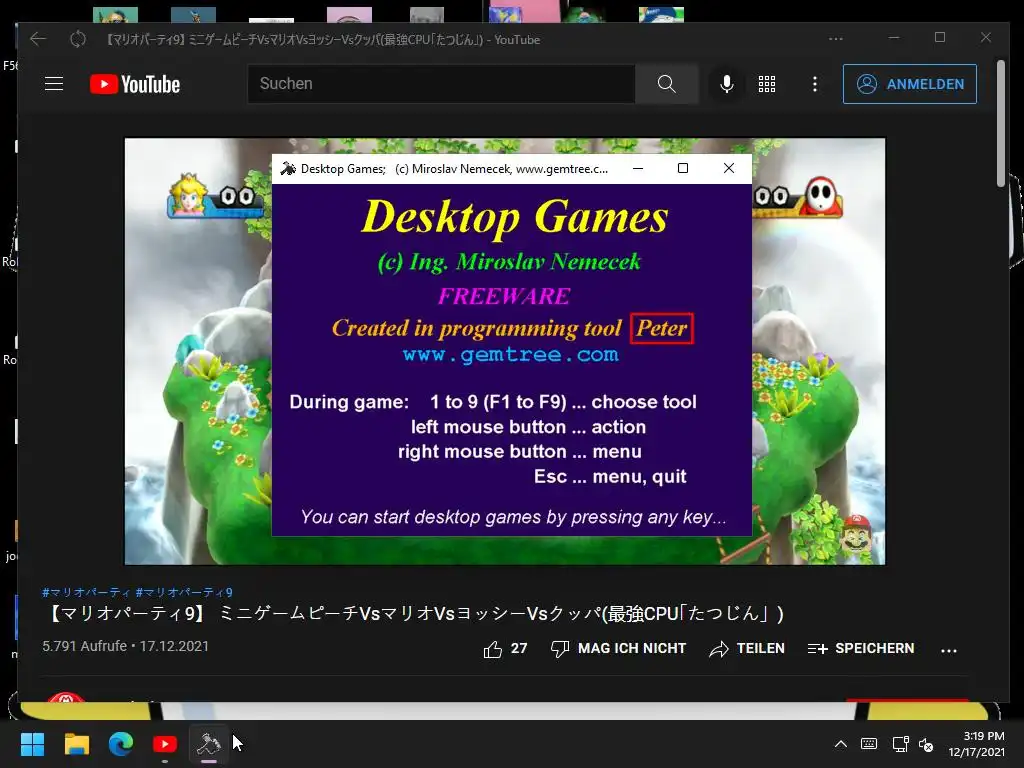
Task: Open more actions ellipsis beside SPEICHERN
Action: 949,650
